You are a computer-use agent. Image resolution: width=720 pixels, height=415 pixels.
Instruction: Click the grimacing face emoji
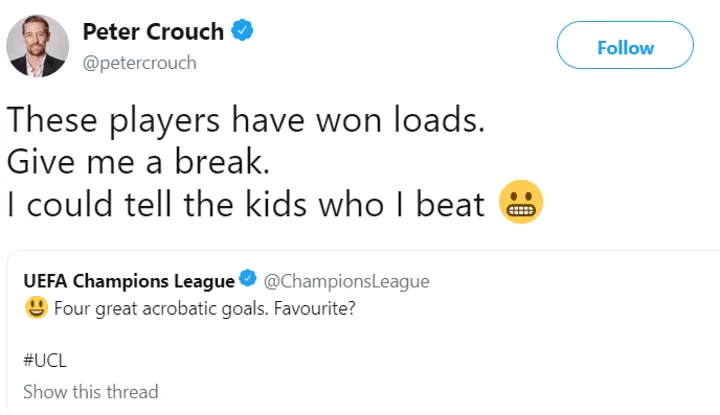[521, 202]
